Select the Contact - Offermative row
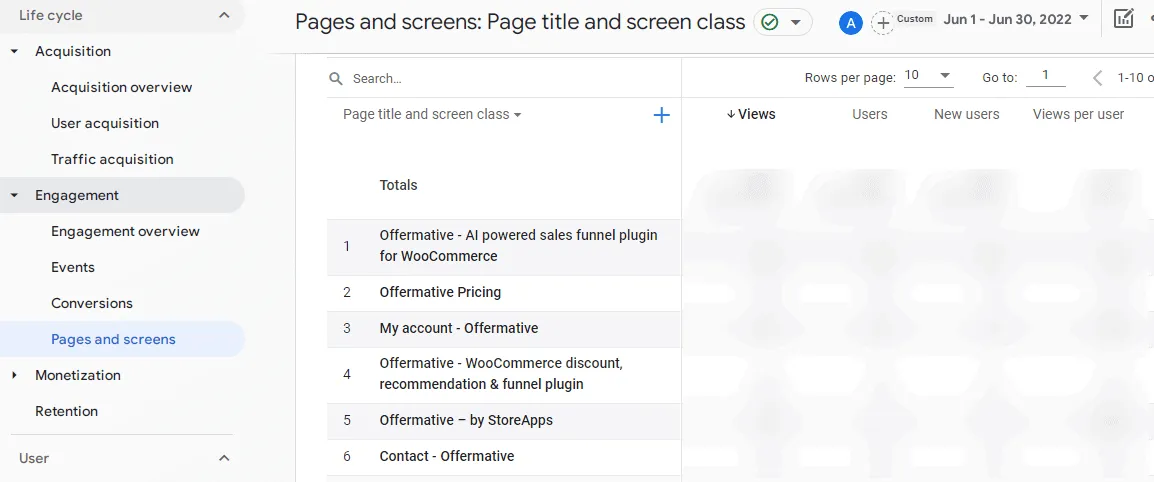Image resolution: width=1154 pixels, height=482 pixels. coord(504,457)
